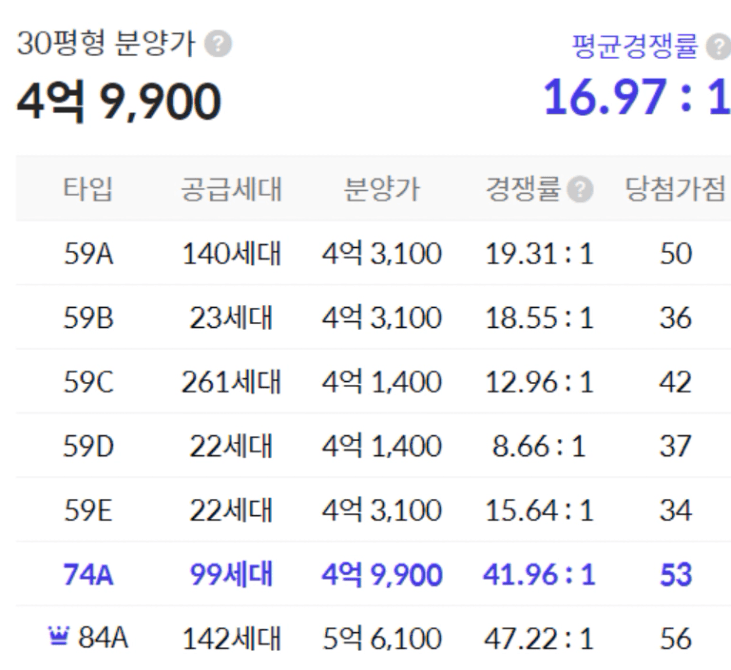731x670 pixels.
Task: Click winning score 36 in 59B row
Action: pyautogui.click(x=676, y=319)
